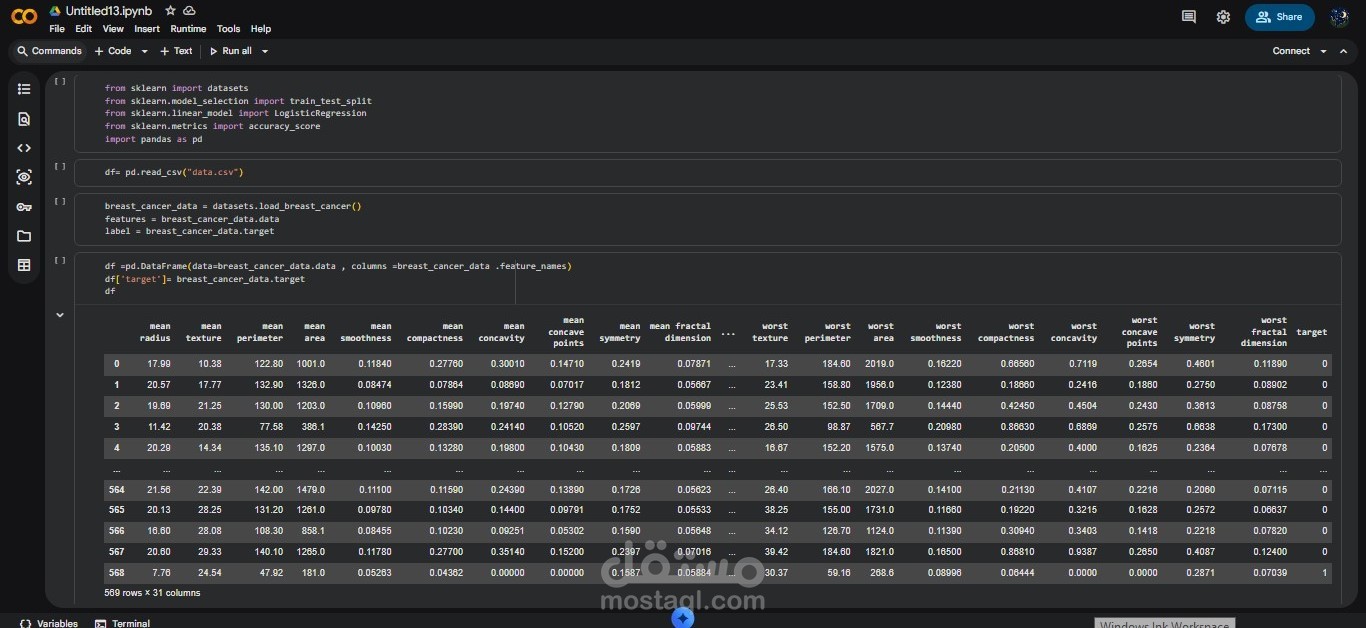Click the Share button
Screen dimensions: 1366x628
coord(1279,17)
